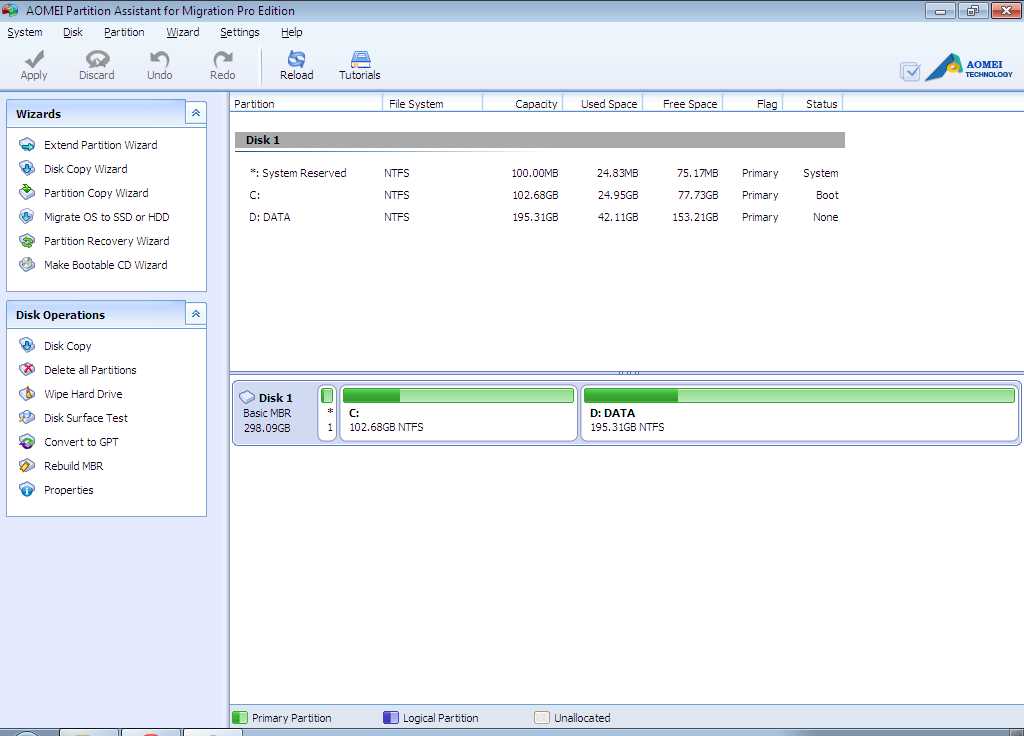Click the Wipe Hard Drive icon
The image size is (1024, 736).
pos(27,393)
